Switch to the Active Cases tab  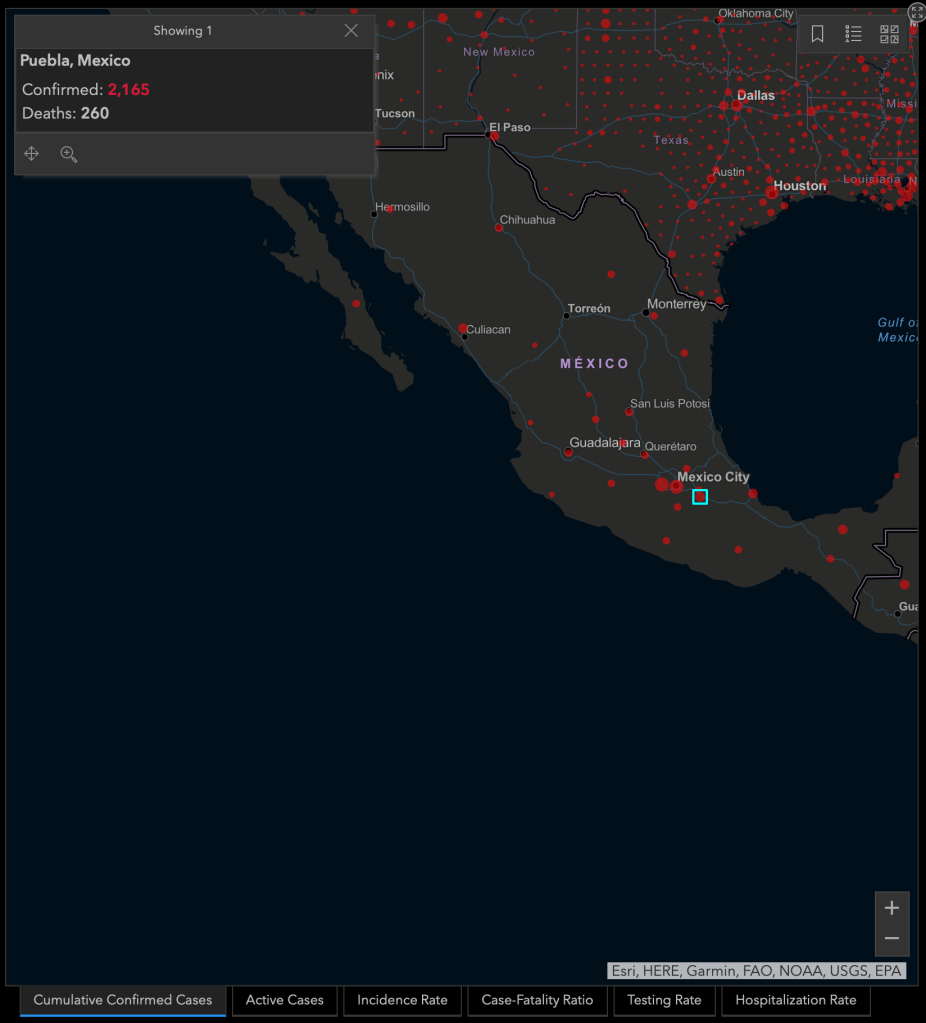click(285, 1000)
